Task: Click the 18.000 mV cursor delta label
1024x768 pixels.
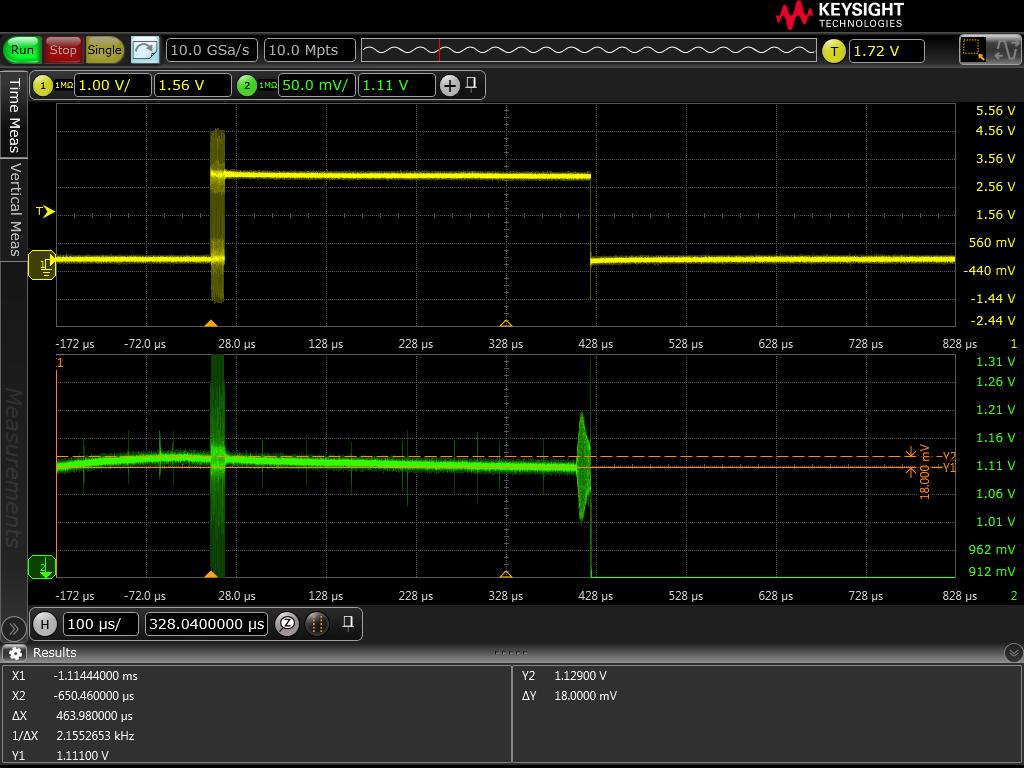Action: [x=925, y=472]
